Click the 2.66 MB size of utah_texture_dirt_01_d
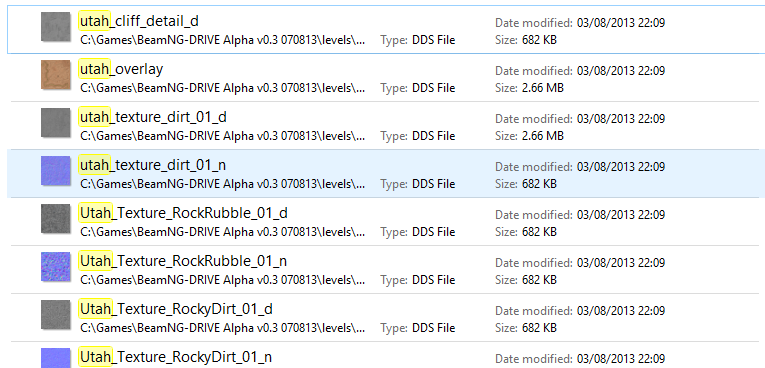Screen dimensions: 765x368 point(543,136)
